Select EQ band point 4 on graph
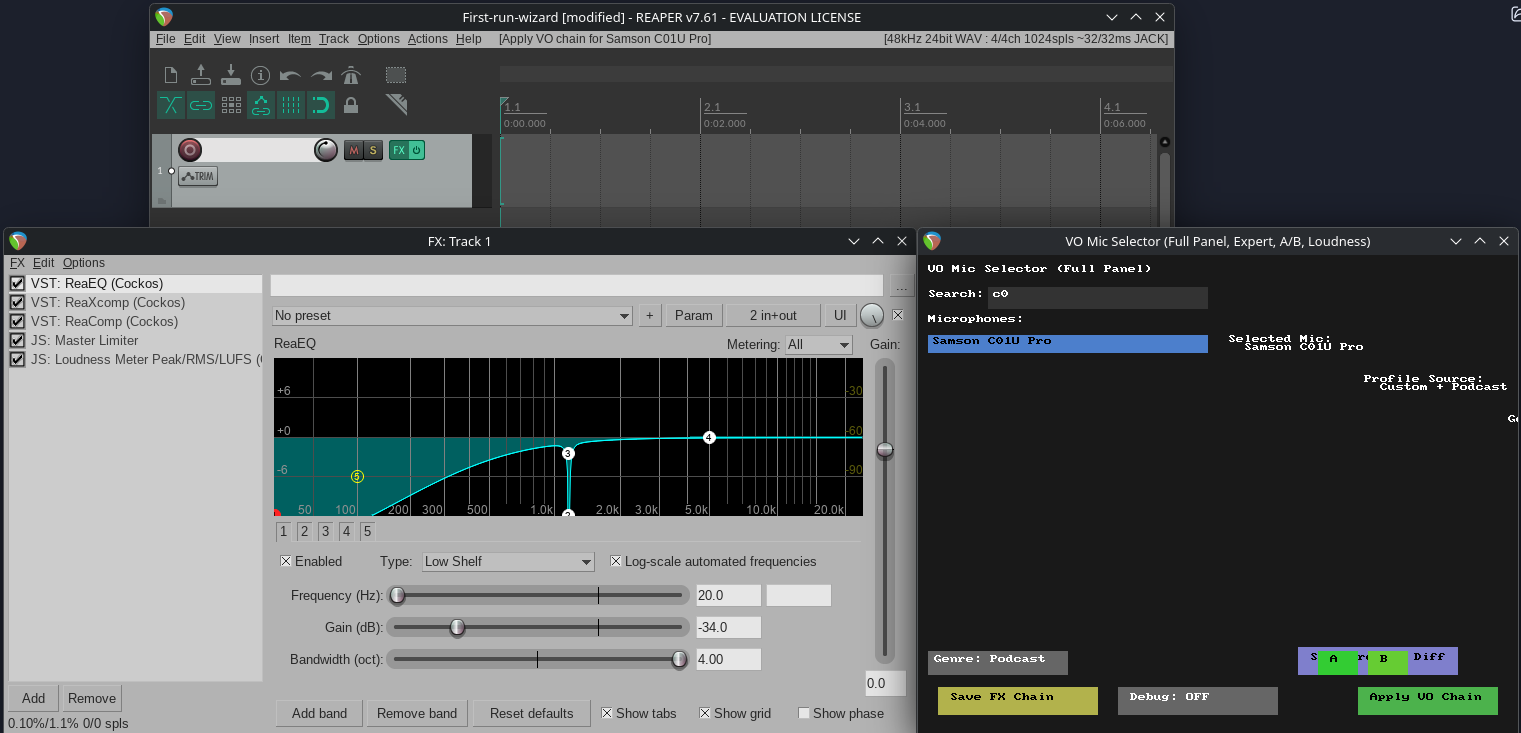Screen dimensions: 1521x733 [709, 437]
